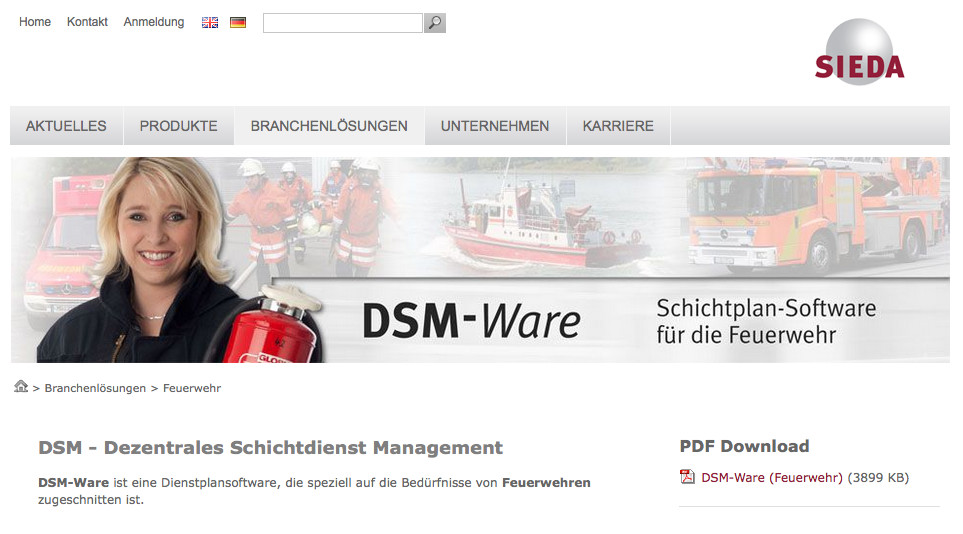963x534 pixels.
Task: Open the KARRIERE menu
Action: [618, 126]
